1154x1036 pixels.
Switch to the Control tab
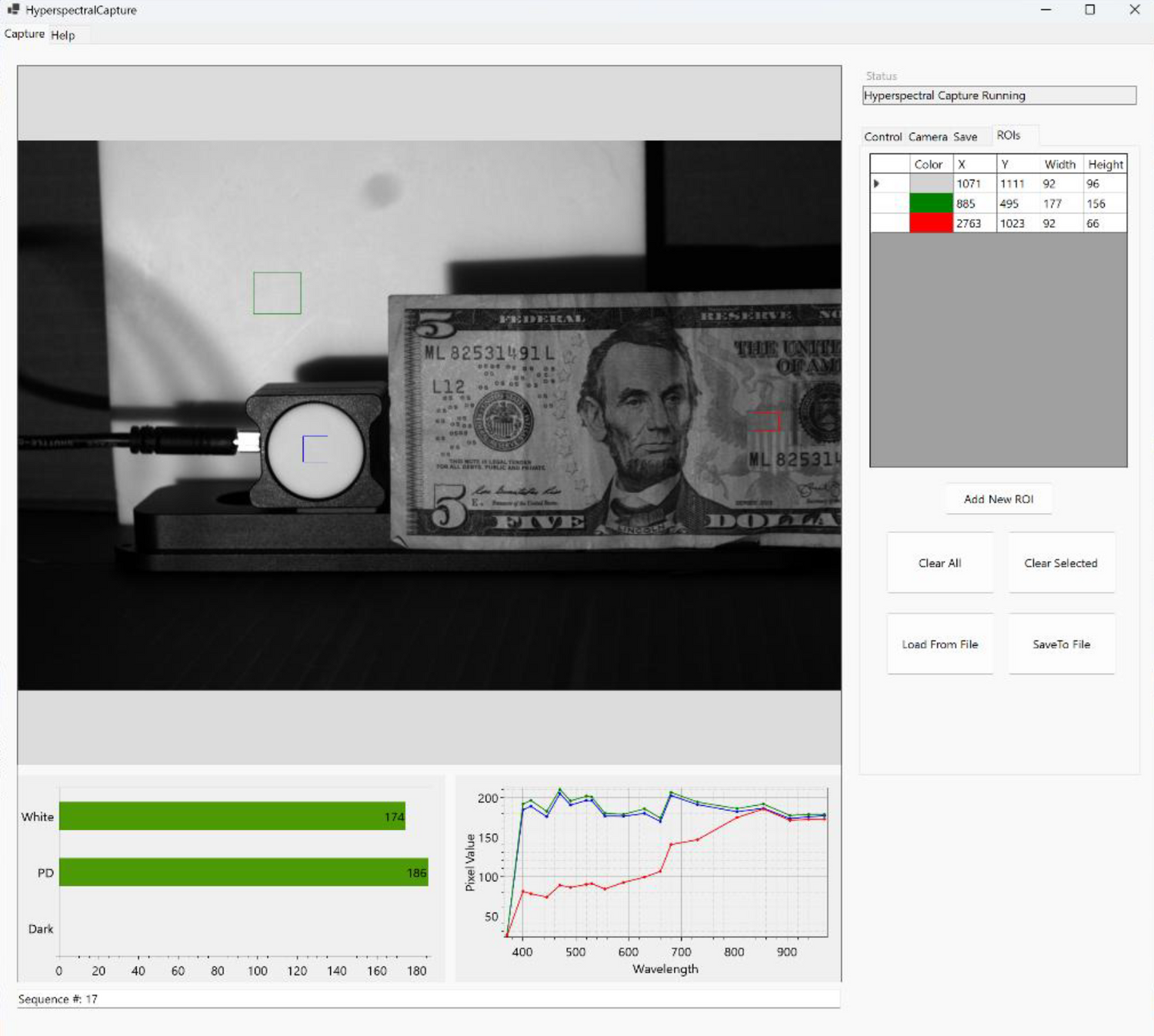[882, 137]
